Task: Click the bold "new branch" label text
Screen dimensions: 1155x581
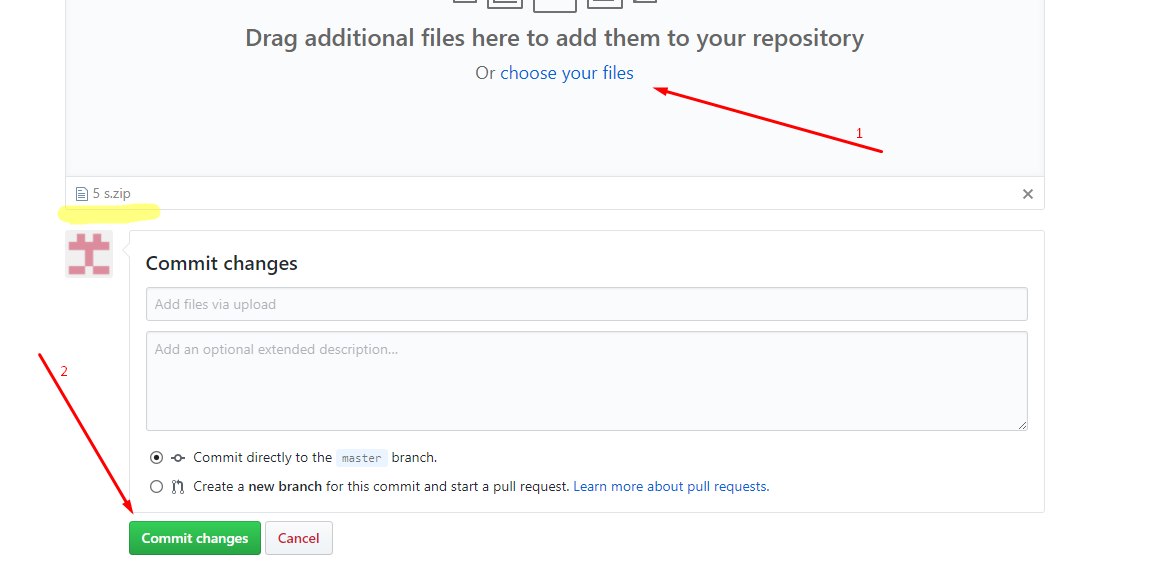Action: 285,487
